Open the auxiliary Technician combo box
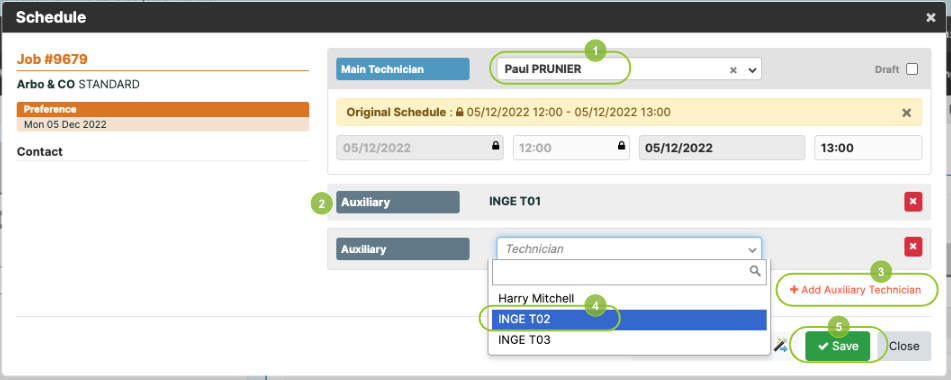This screenshot has width=951, height=380. (629, 249)
